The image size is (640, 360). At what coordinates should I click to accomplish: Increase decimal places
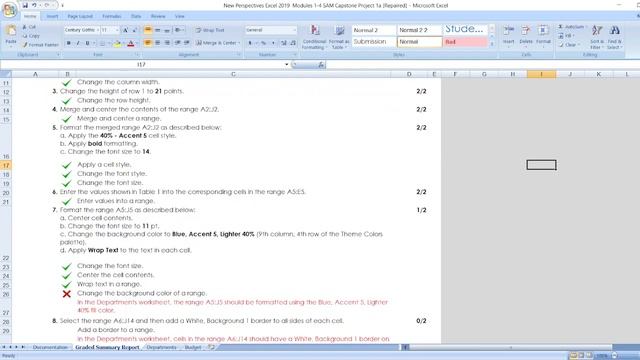click(284, 43)
